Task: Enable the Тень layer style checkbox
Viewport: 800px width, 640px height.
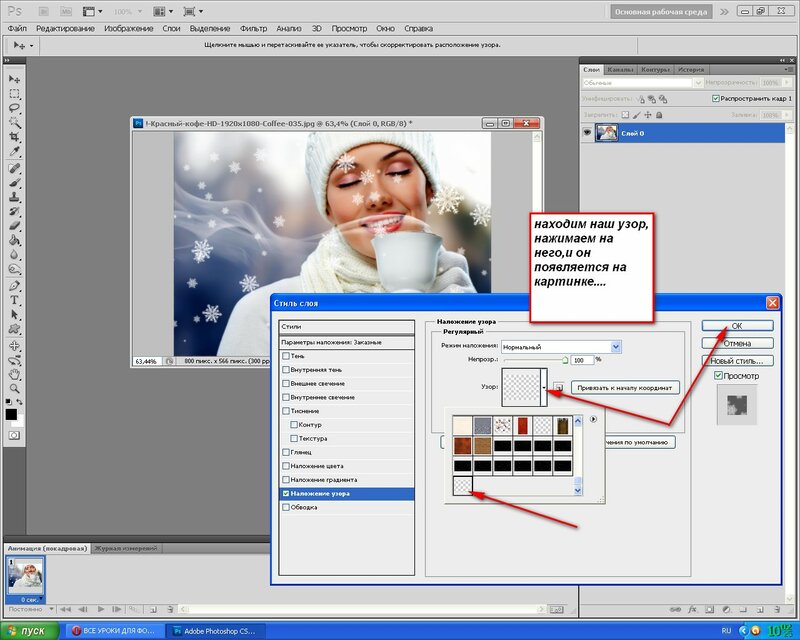Action: pos(288,355)
